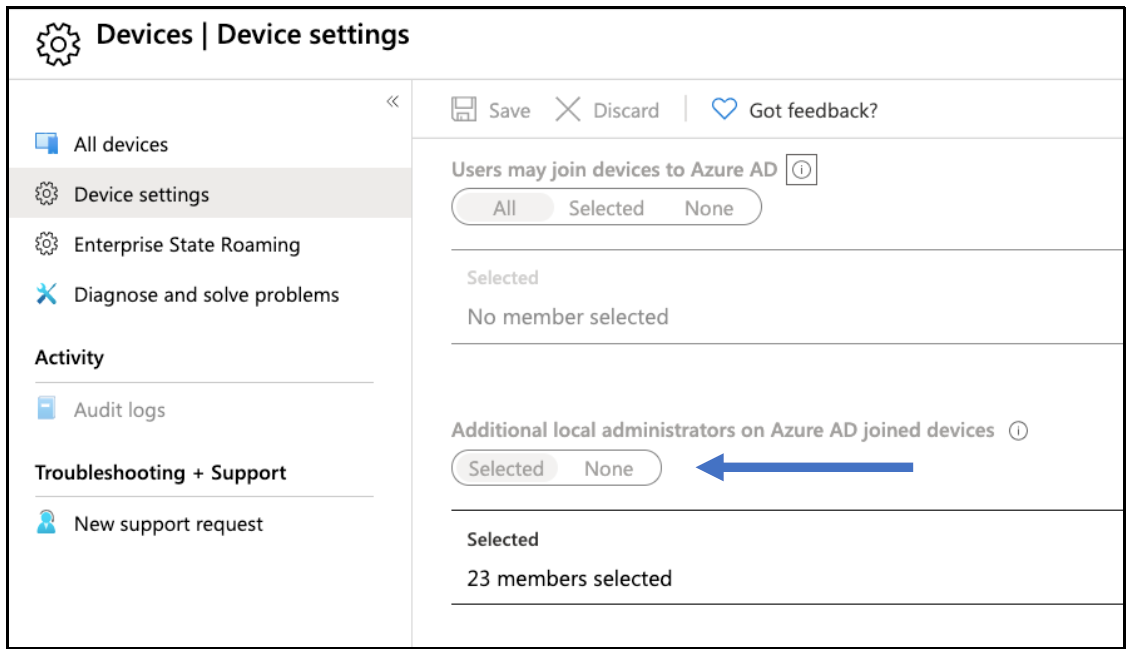Select All for users joining devices
The width and height of the screenshot is (1137, 658).
pos(505,208)
